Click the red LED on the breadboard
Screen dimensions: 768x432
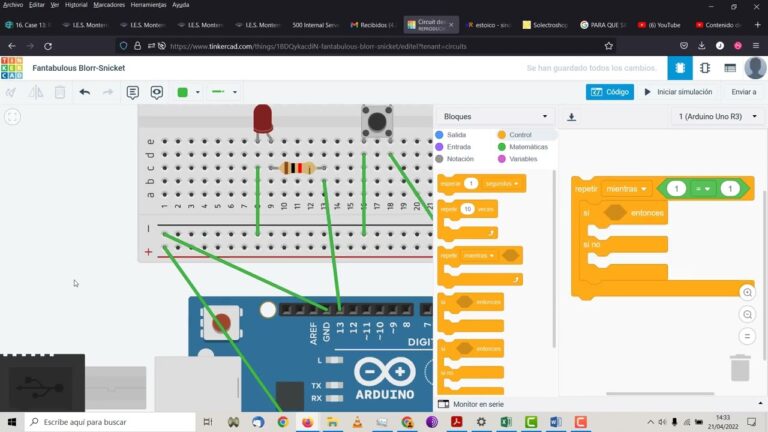(x=263, y=120)
